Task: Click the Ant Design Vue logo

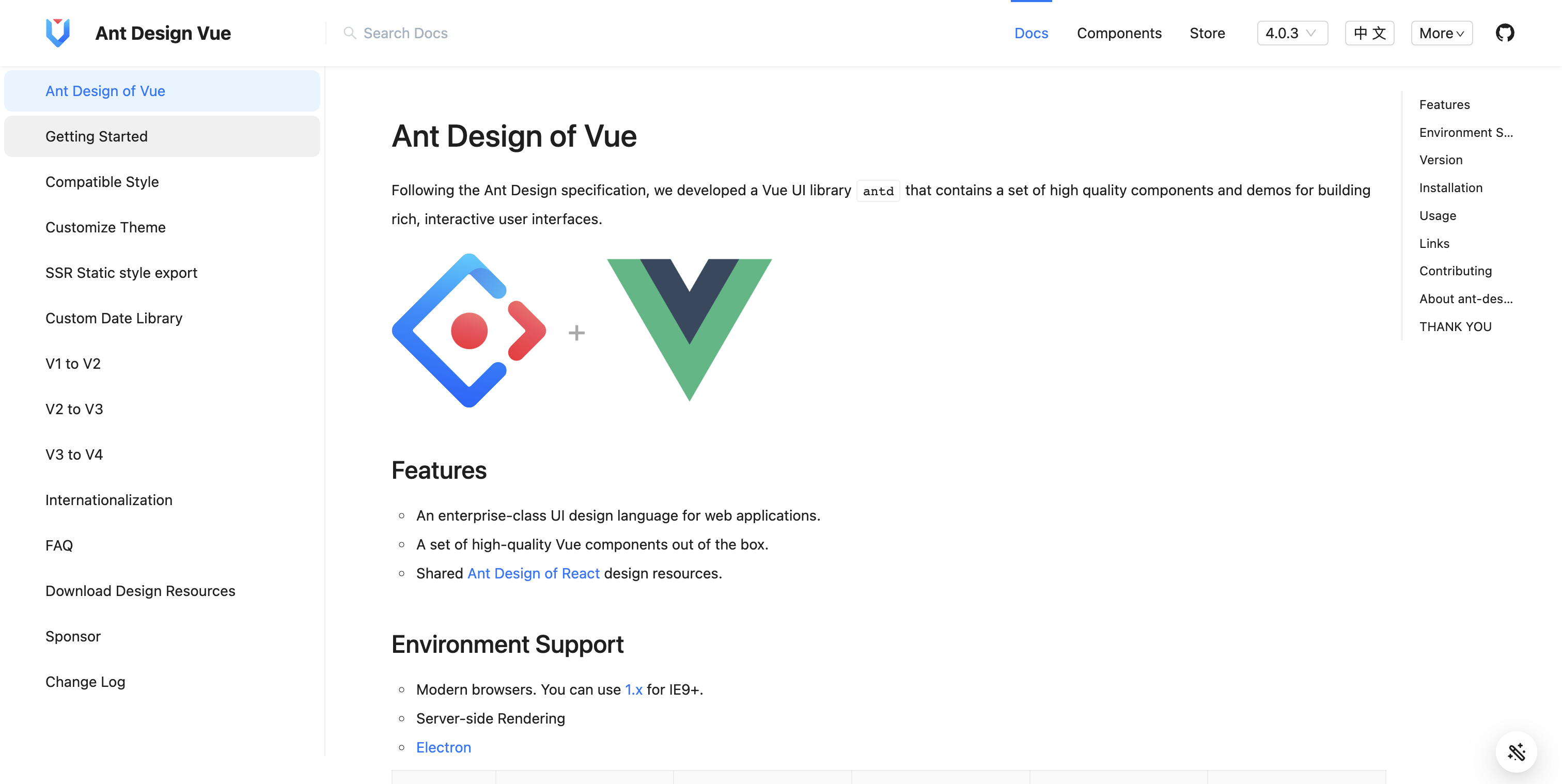Action: [58, 33]
